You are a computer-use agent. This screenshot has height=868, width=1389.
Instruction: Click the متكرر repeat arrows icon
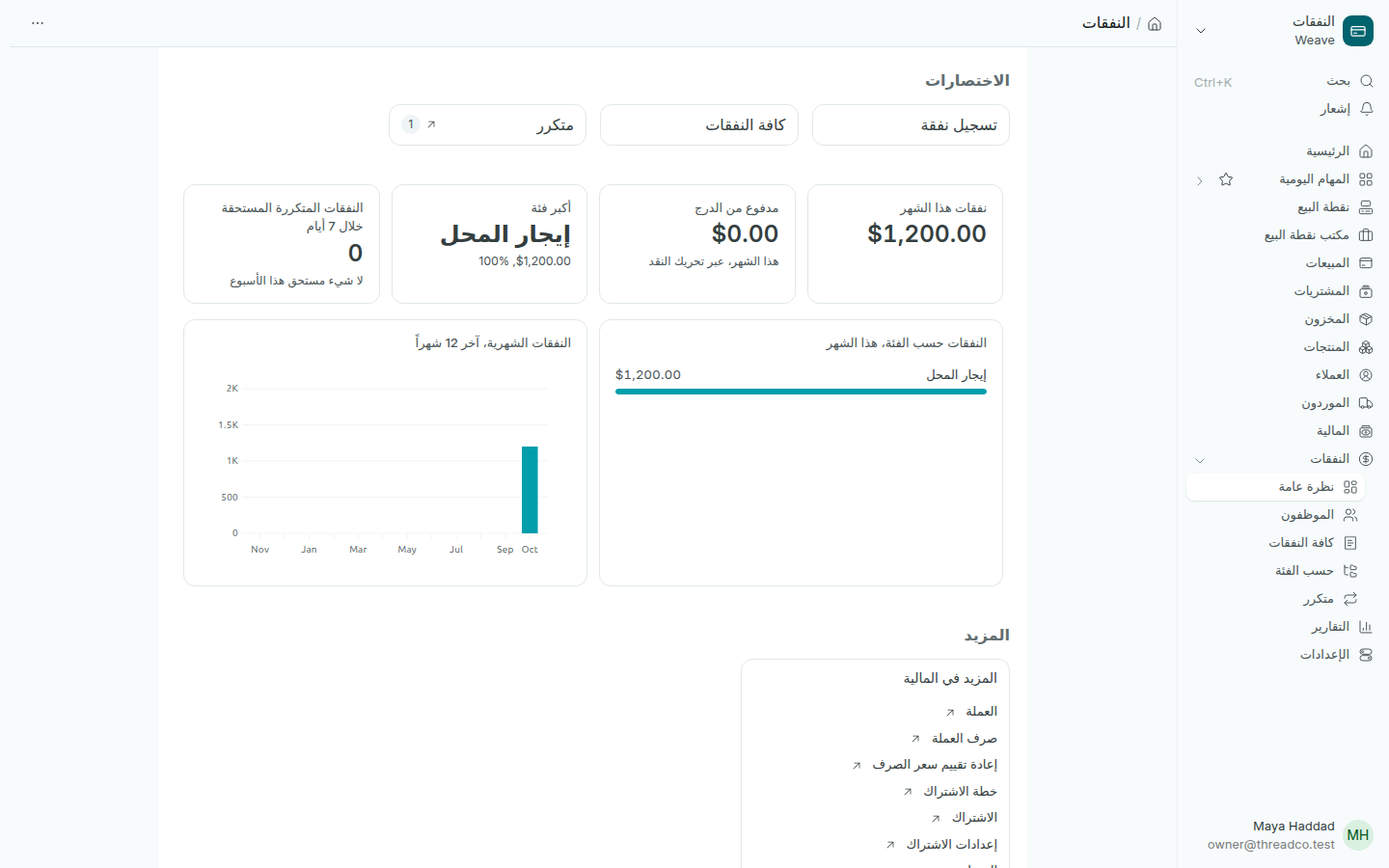click(1350, 599)
